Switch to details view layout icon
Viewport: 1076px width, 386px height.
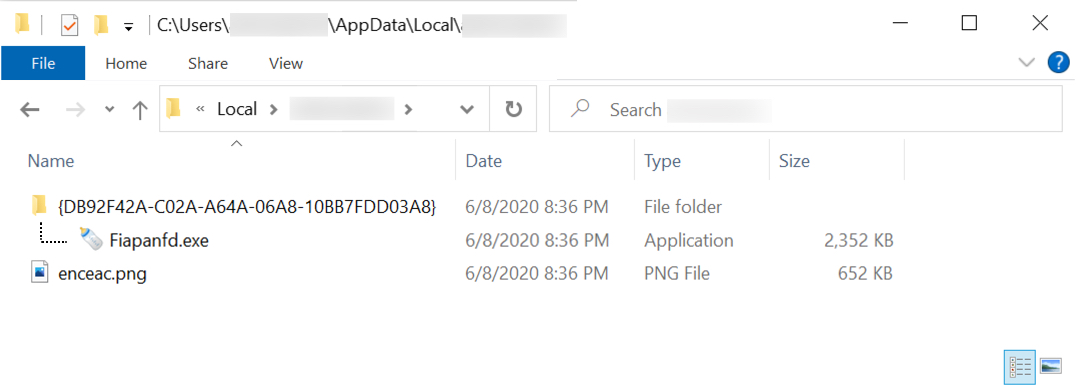tap(1021, 366)
